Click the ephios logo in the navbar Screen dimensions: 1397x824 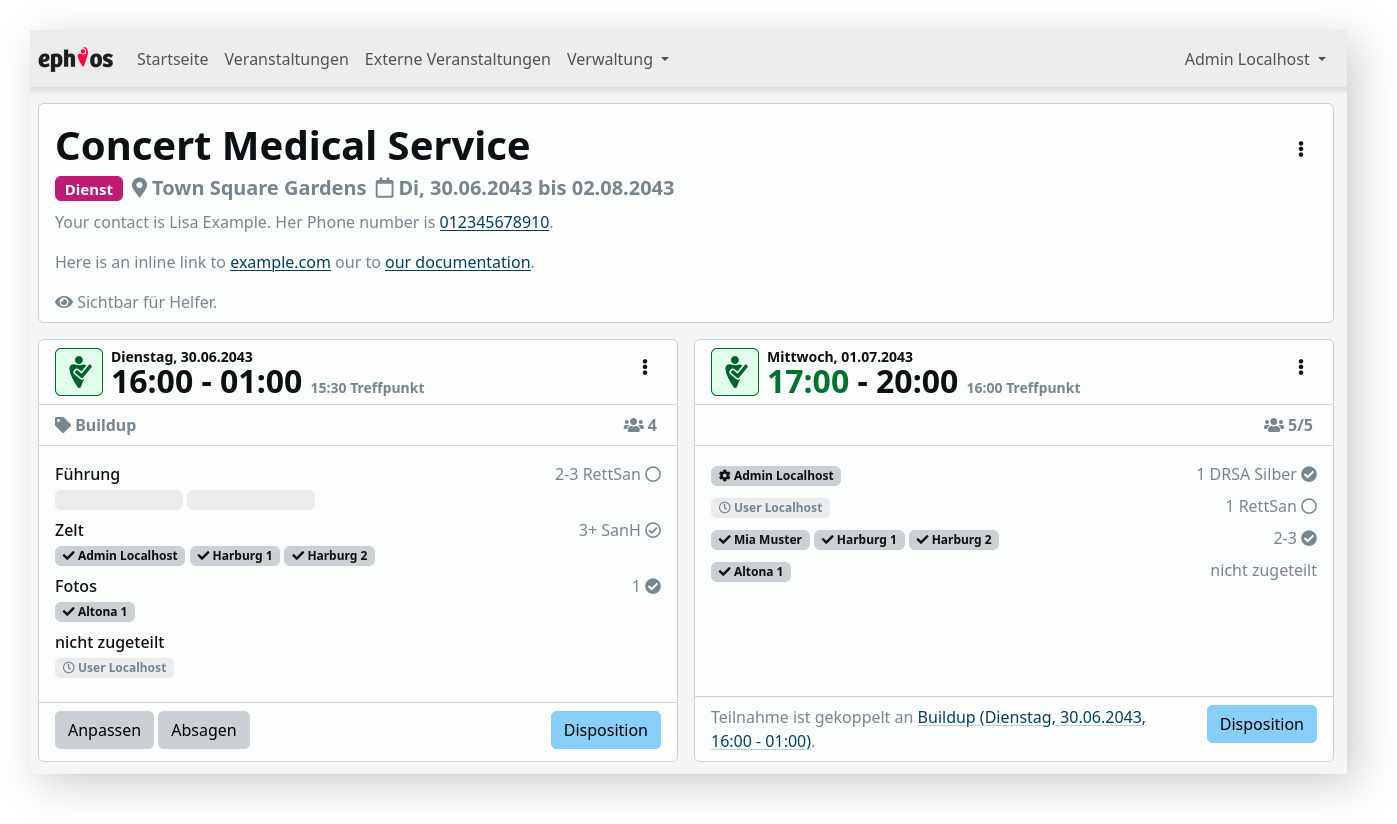click(x=76, y=59)
